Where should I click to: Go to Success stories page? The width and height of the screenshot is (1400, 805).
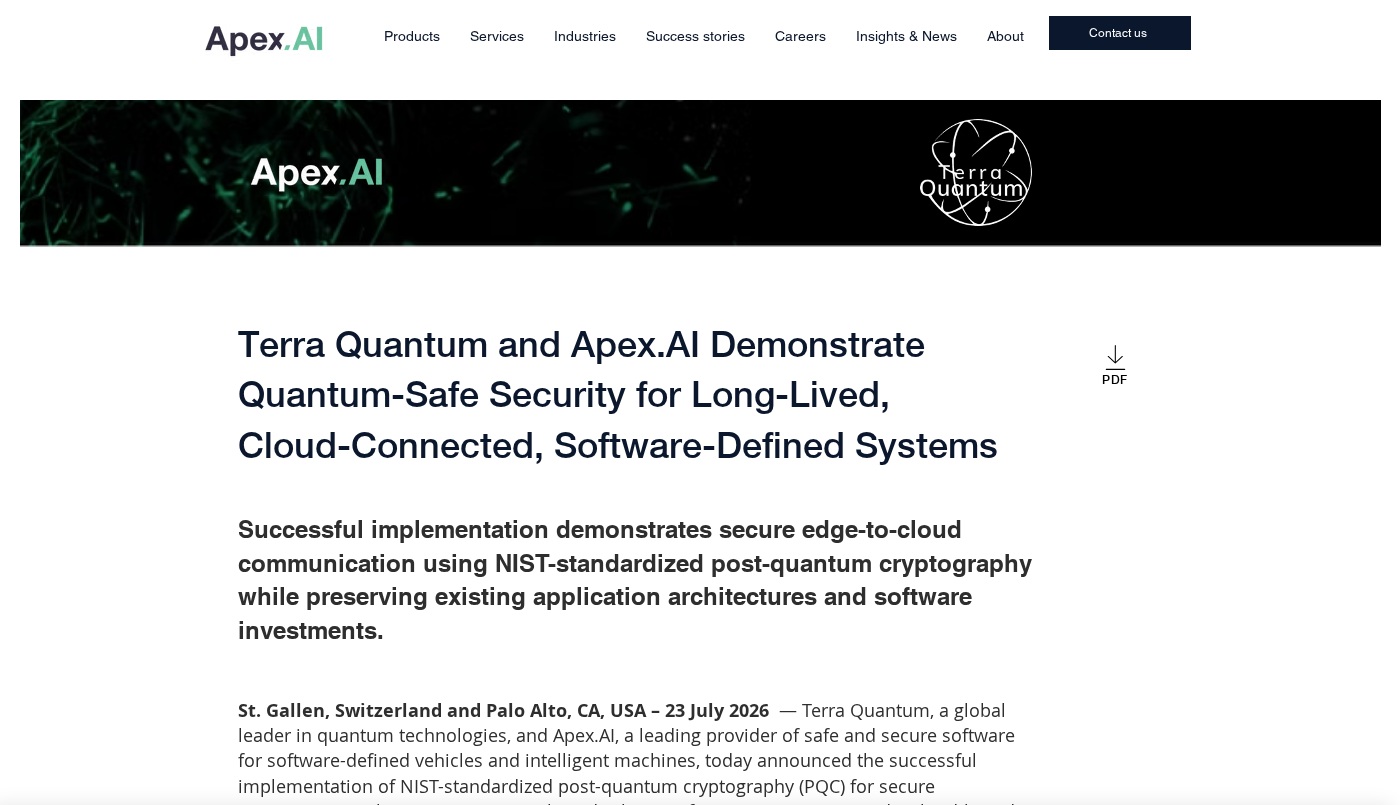(x=695, y=36)
